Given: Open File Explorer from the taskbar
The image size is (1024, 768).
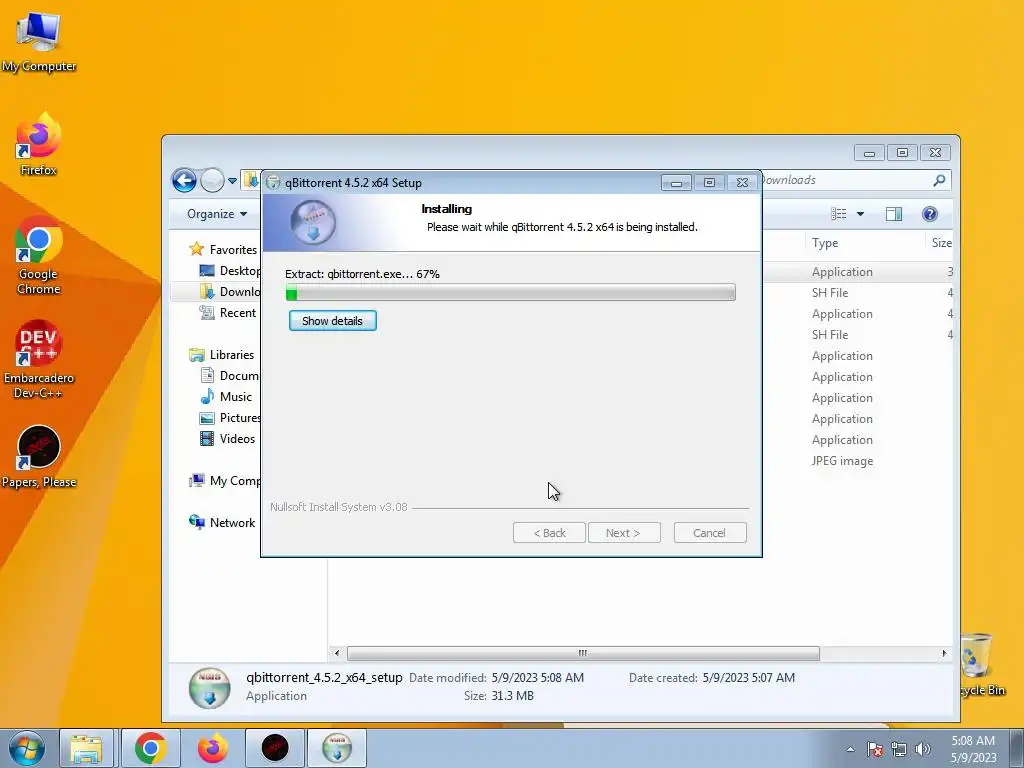Looking at the screenshot, I should click(86, 748).
